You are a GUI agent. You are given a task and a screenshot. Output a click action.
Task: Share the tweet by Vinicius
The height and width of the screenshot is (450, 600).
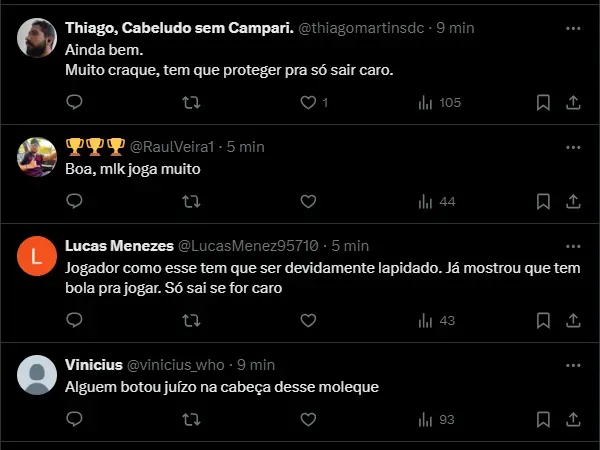(x=573, y=419)
